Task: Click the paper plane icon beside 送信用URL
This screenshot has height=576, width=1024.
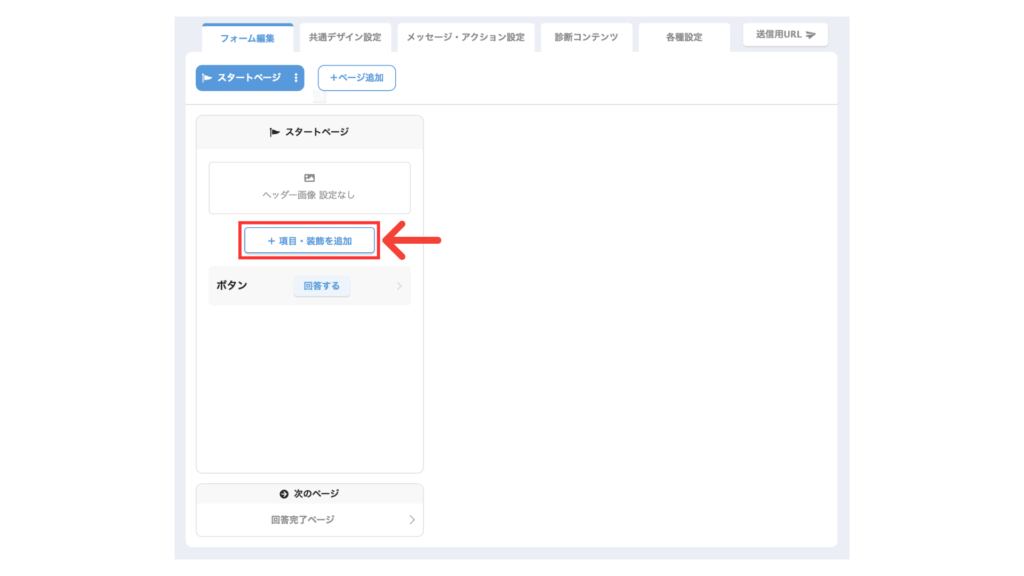Action: (810, 35)
